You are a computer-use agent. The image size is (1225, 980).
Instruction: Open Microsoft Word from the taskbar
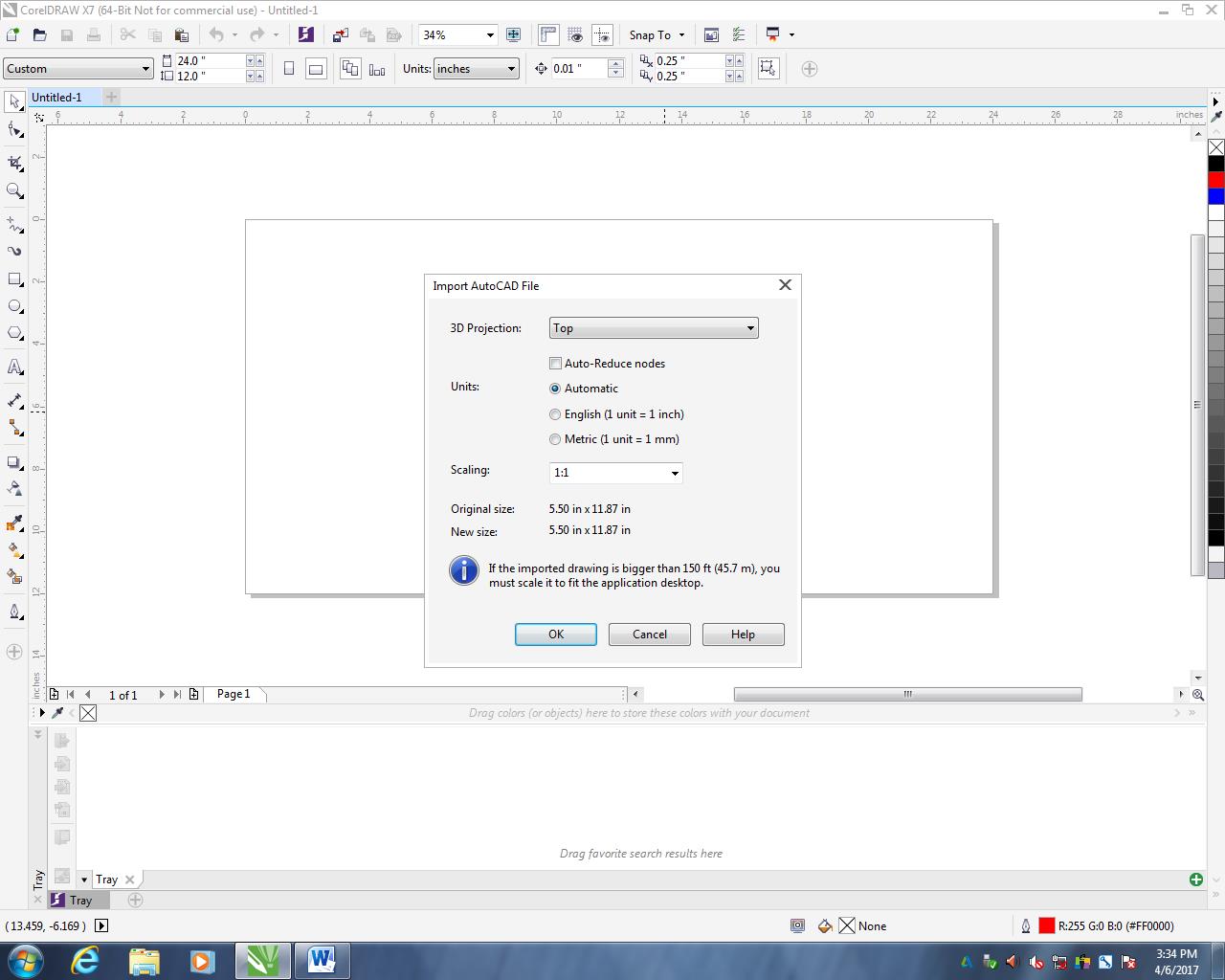(x=322, y=960)
